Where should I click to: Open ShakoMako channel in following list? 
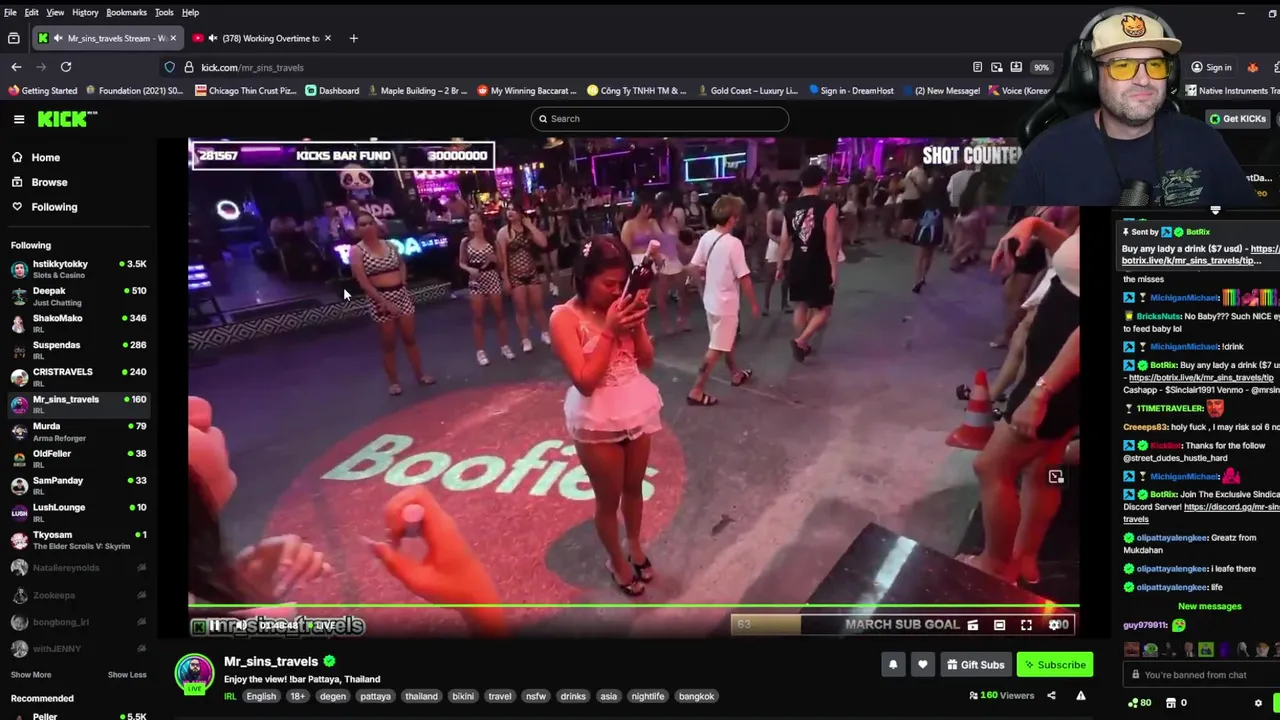pos(78,323)
